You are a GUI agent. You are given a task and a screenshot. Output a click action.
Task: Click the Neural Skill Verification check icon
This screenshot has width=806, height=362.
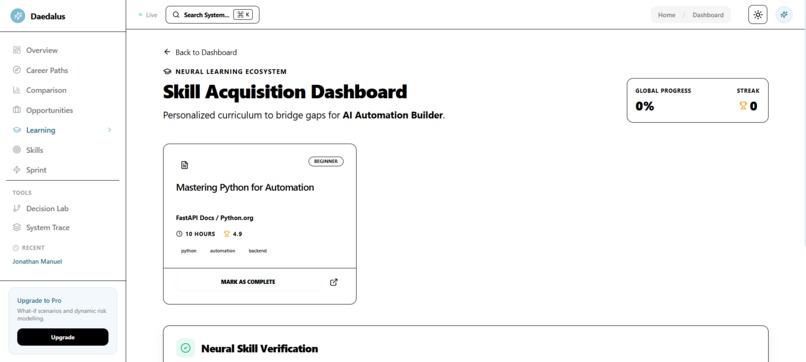pos(186,348)
